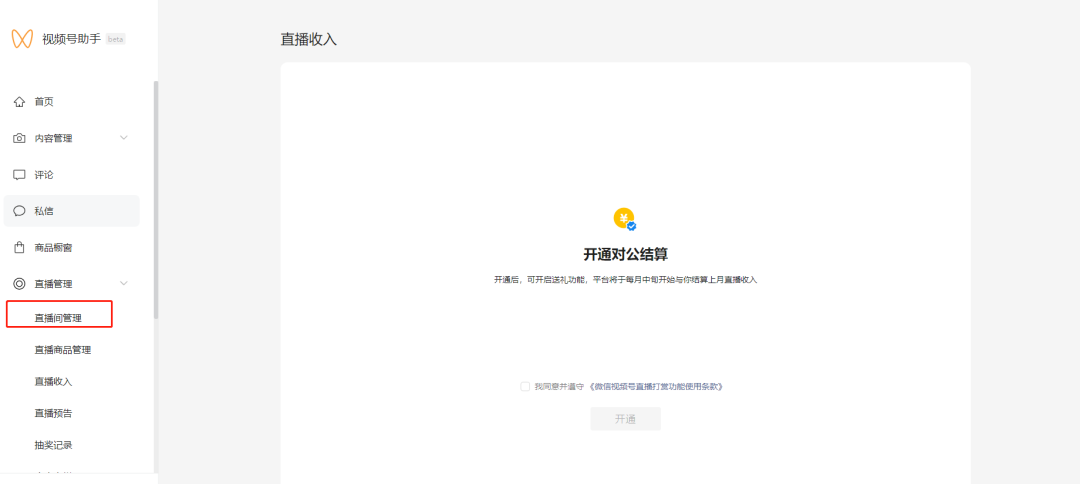Click the 开通对公结算 heading

click(625, 254)
